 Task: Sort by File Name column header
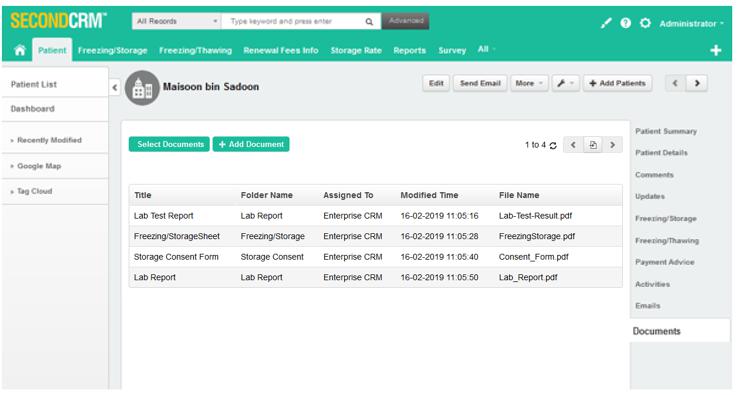[x=519, y=195]
